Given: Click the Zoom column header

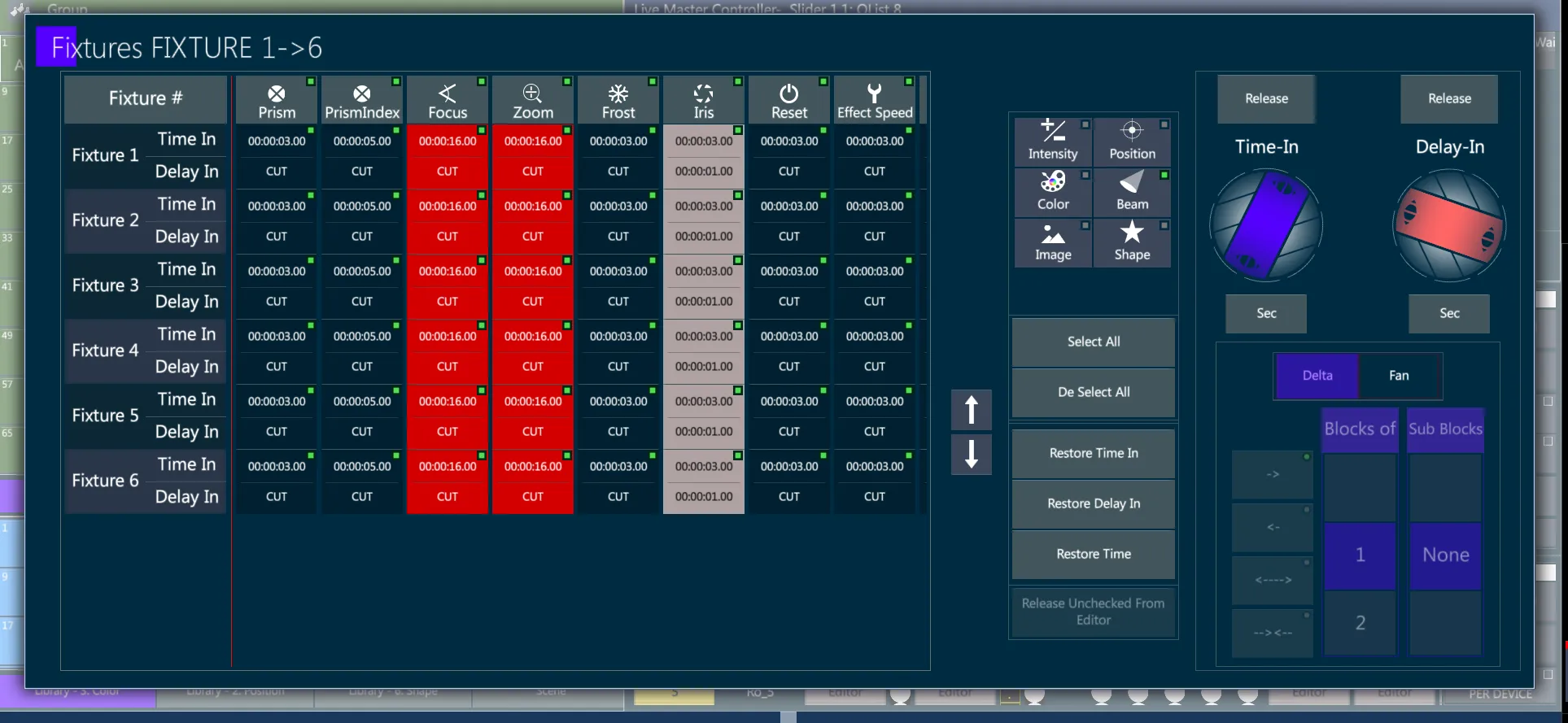Looking at the screenshot, I should (533, 100).
